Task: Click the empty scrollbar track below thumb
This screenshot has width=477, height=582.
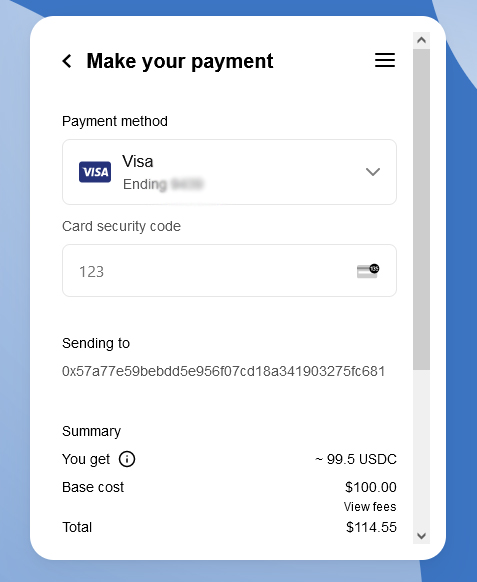Action: point(421,448)
